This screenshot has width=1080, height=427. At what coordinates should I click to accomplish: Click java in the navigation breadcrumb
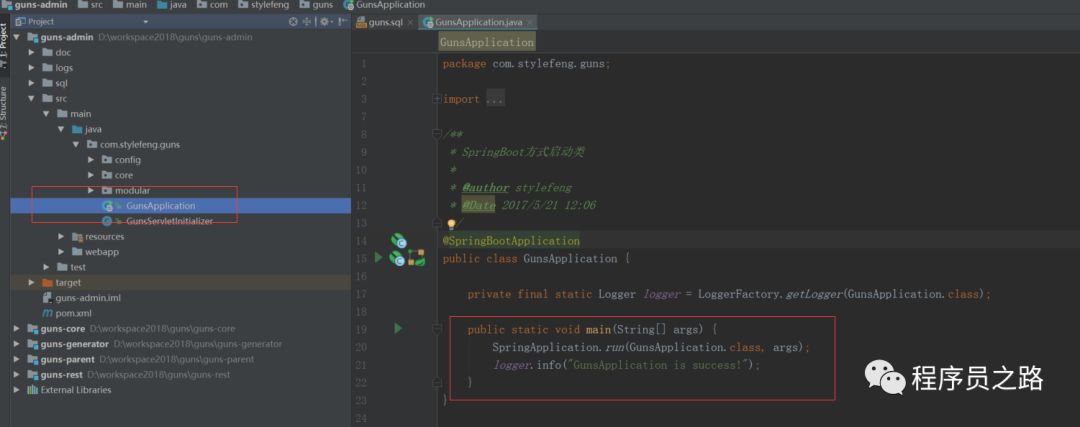pyautogui.click(x=178, y=5)
